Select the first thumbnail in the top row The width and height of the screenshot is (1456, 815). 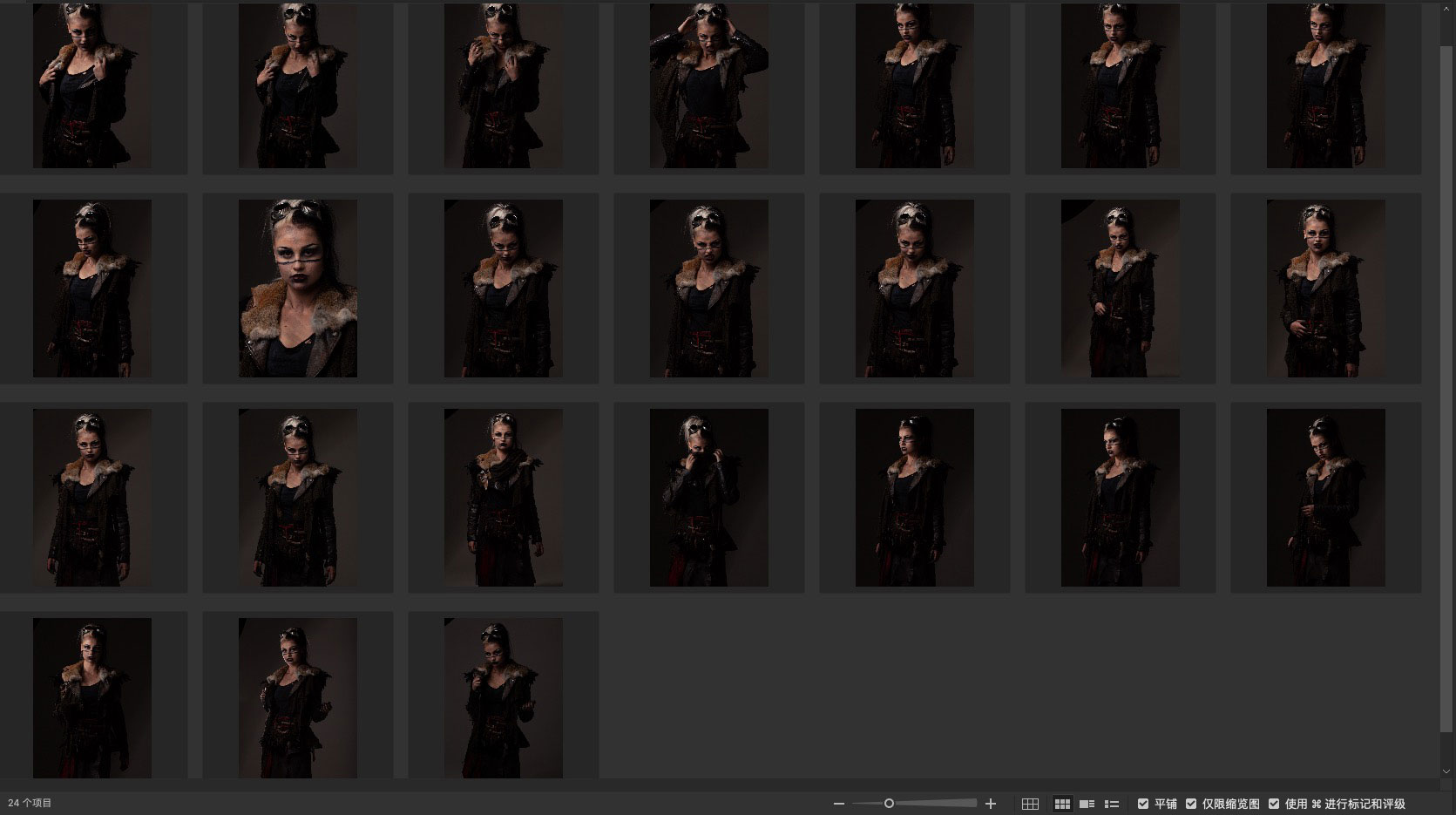tap(92, 85)
